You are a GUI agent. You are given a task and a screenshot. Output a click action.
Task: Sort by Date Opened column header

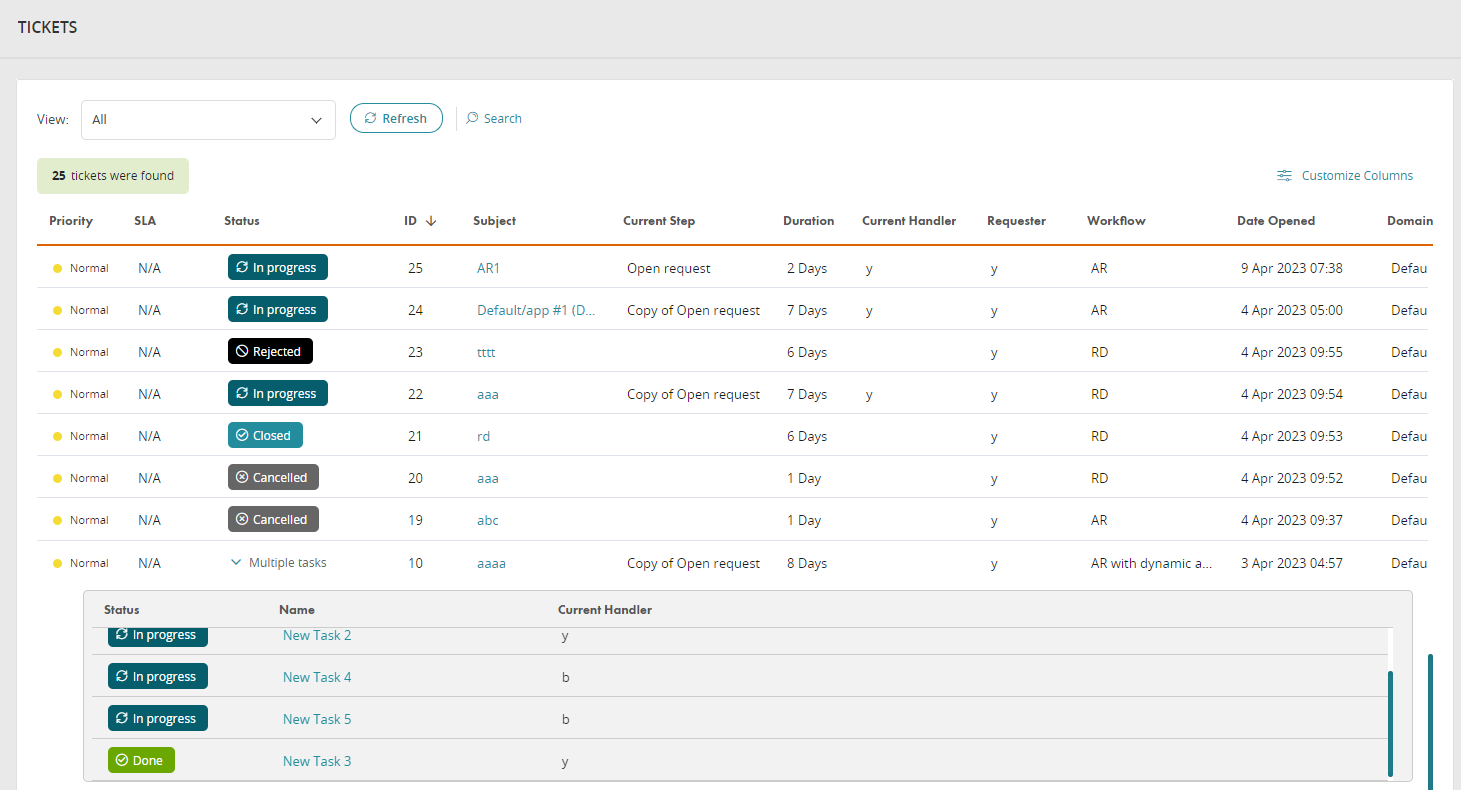[1276, 221]
